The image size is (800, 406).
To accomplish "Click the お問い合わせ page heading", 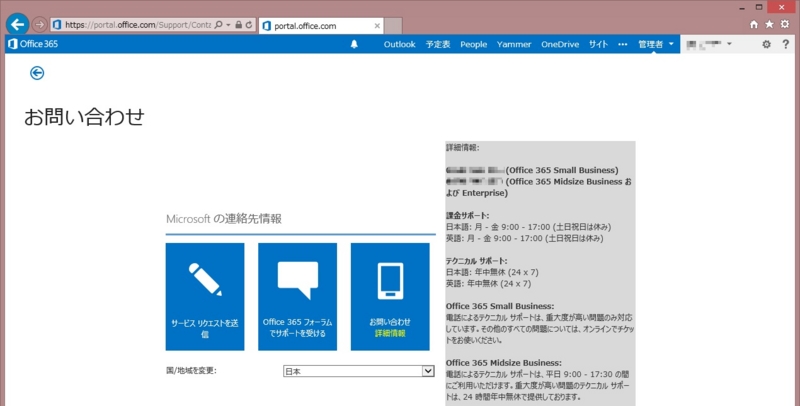I will pos(84,117).
